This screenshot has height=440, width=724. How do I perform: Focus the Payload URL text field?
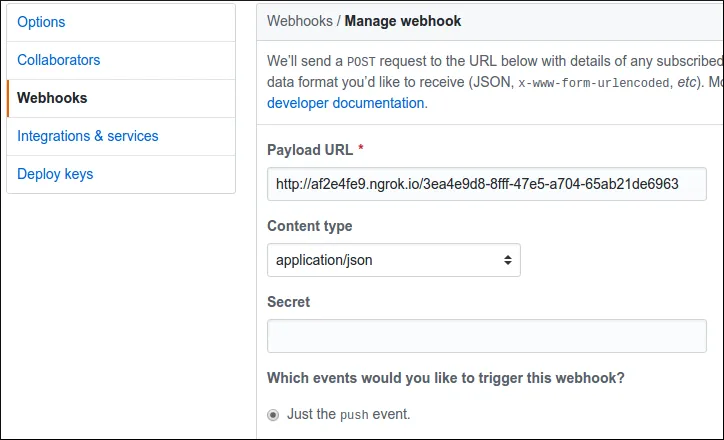pos(486,184)
